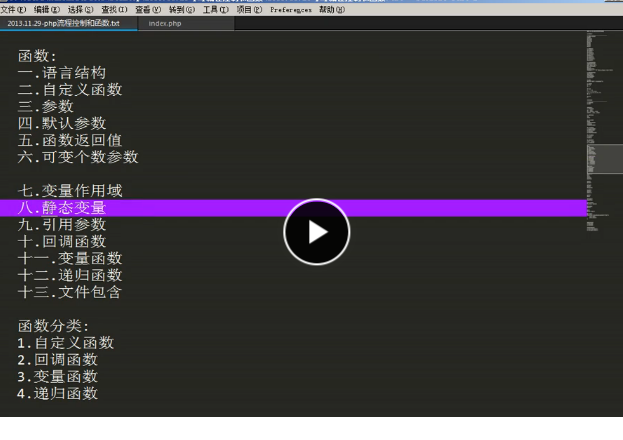Switch to the index.php tab
This screenshot has width=623, height=440.
[x=186, y=23]
